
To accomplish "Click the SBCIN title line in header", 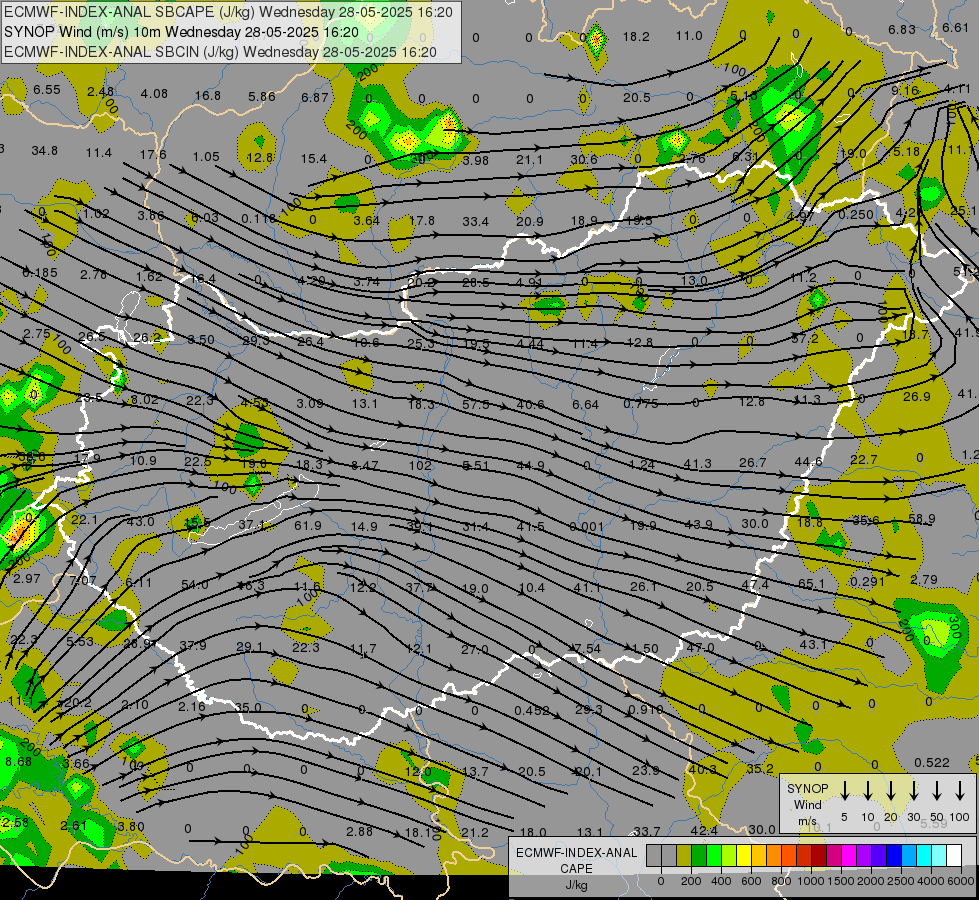I will tap(220, 52).
